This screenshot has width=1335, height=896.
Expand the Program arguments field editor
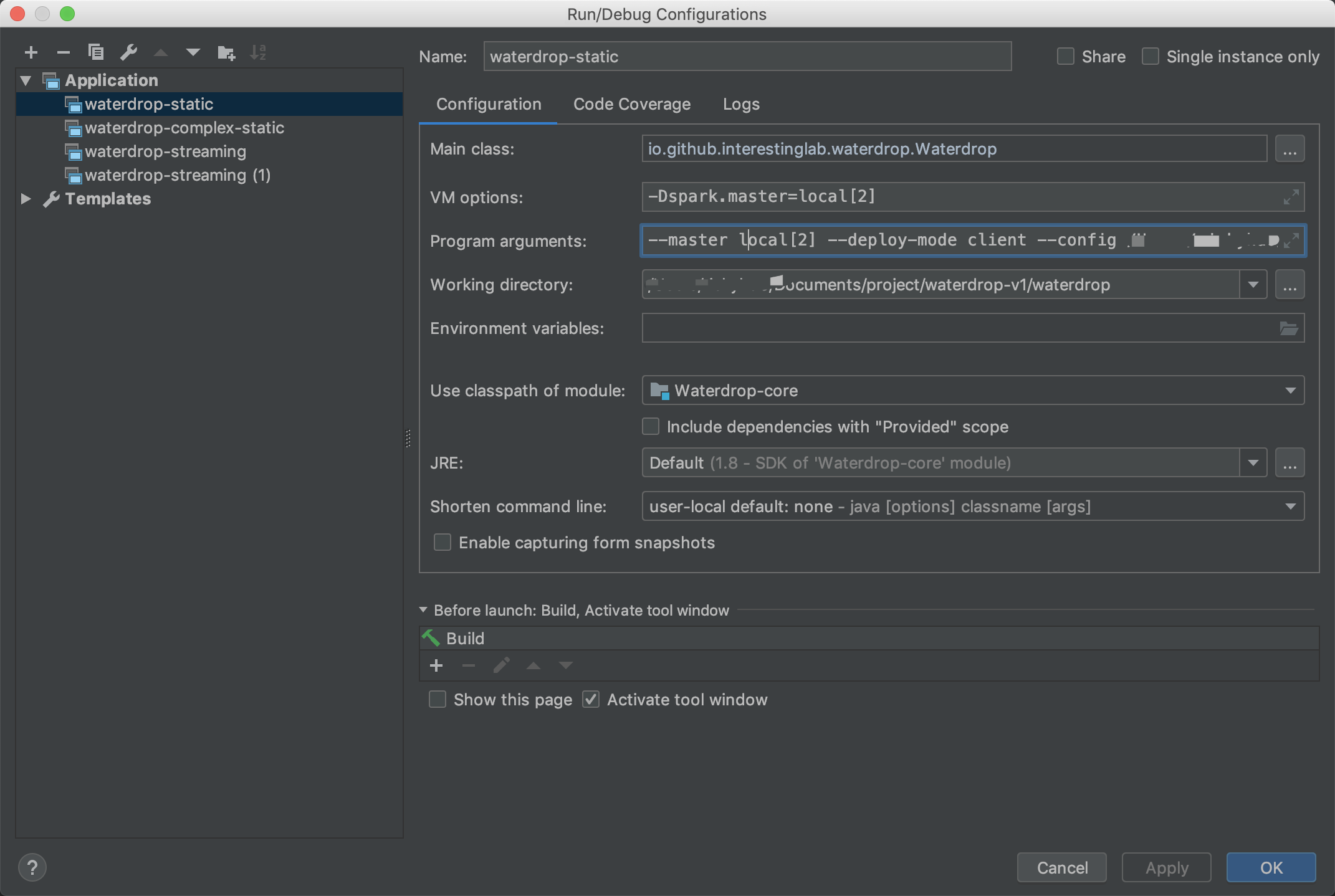coord(1291,241)
